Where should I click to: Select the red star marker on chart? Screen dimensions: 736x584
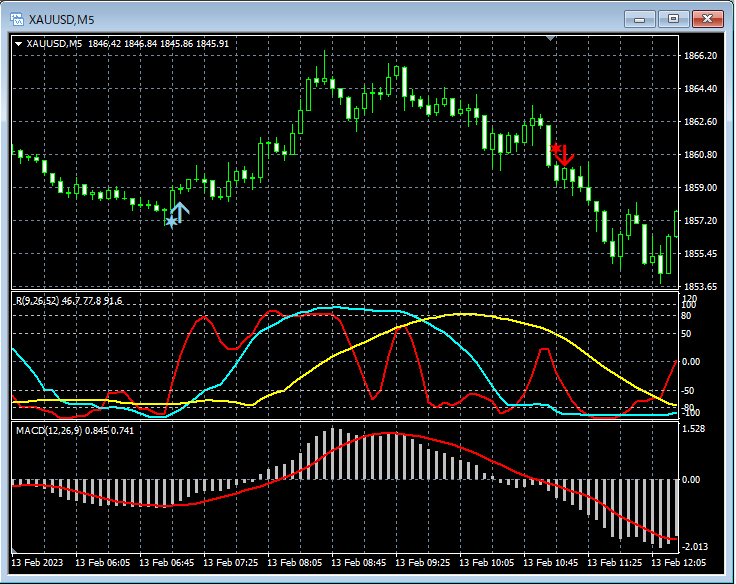[x=556, y=148]
